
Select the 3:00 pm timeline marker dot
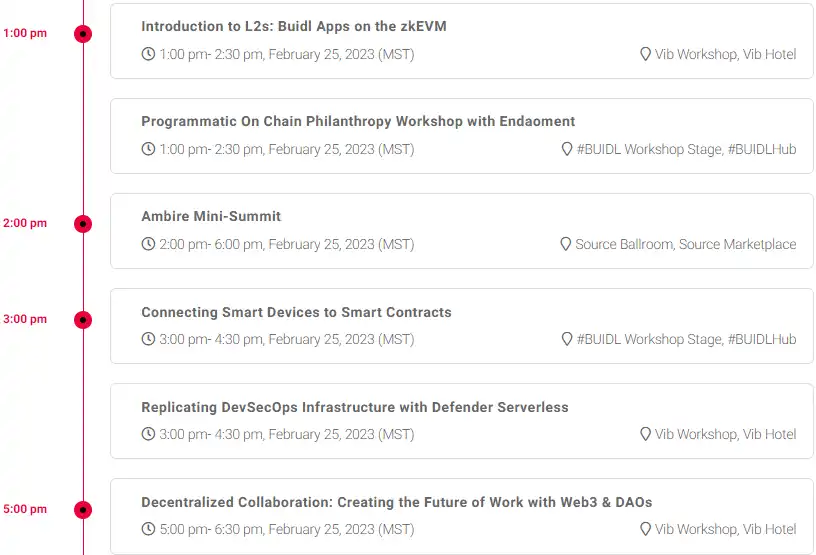tap(83, 320)
